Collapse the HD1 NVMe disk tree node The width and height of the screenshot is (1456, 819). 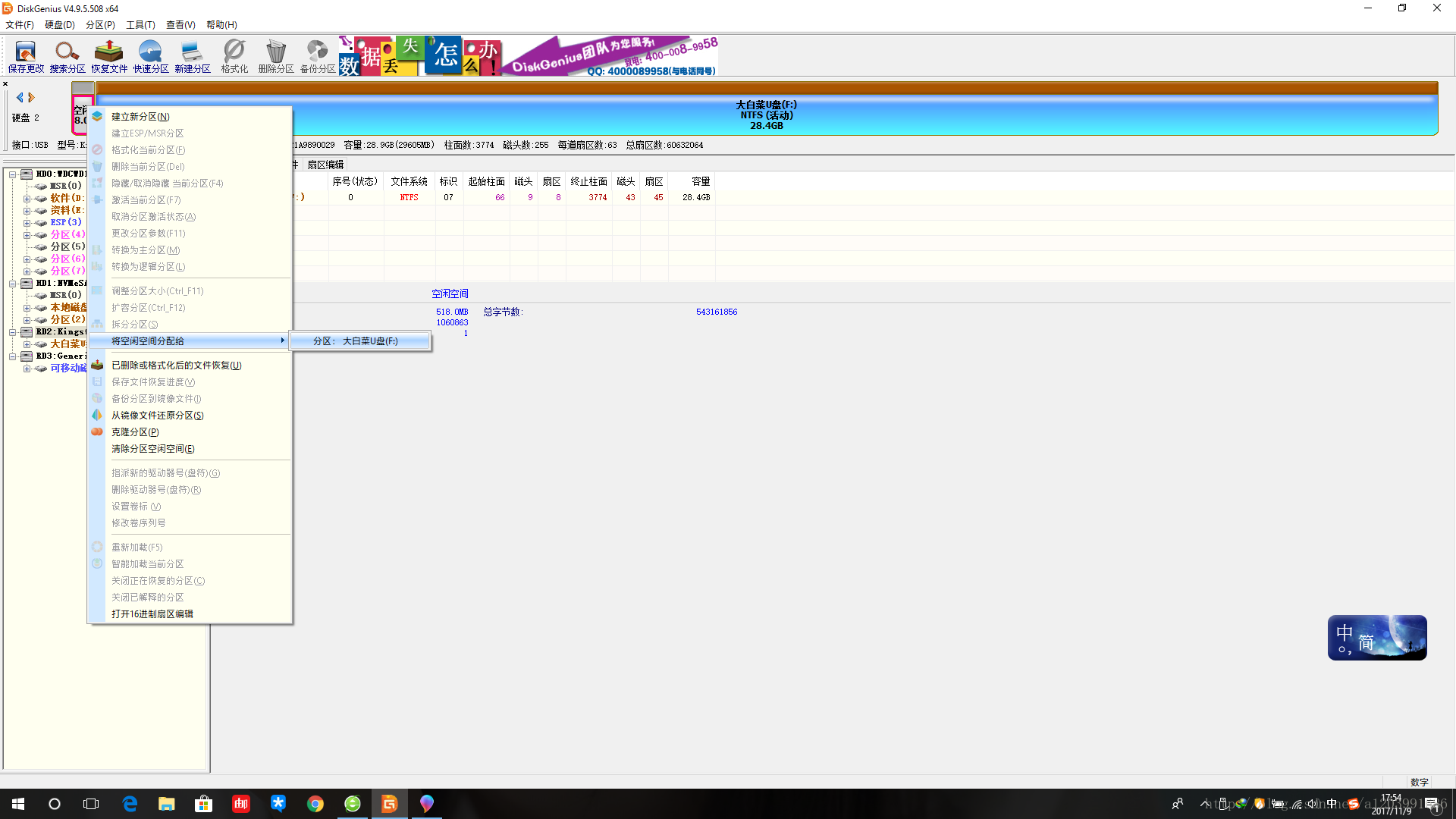(x=13, y=284)
